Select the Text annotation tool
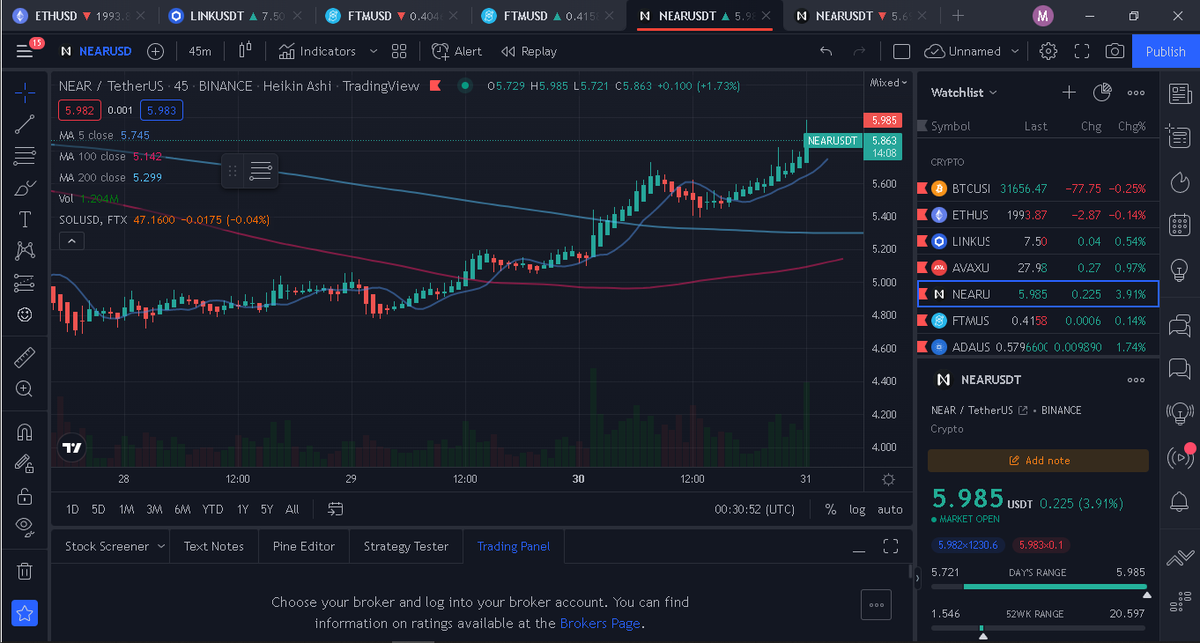This screenshot has height=643, width=1200. 25,220
